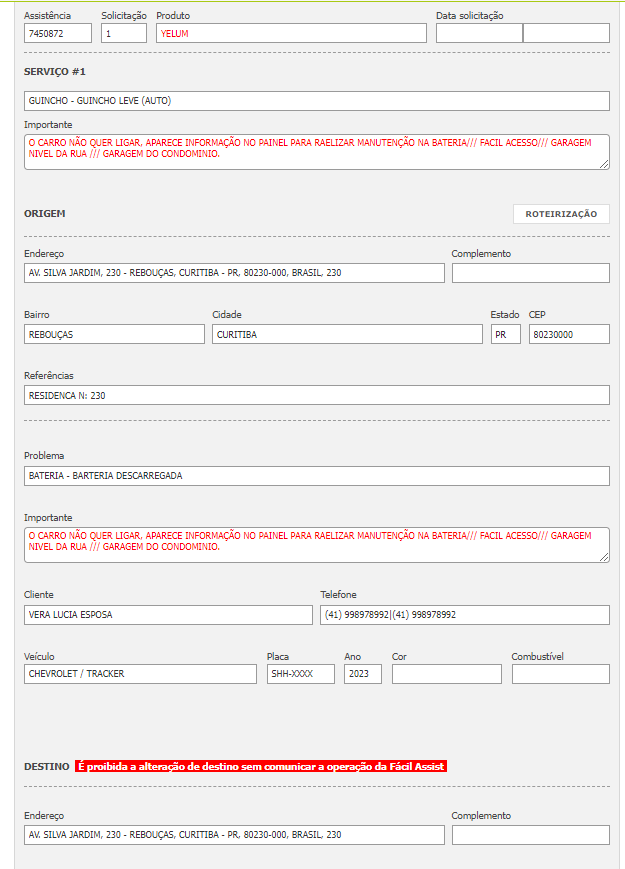This screenshot has width=625, height=869.
Task: Click the Importante text area under Serviço #1
Action: point(316,151)
